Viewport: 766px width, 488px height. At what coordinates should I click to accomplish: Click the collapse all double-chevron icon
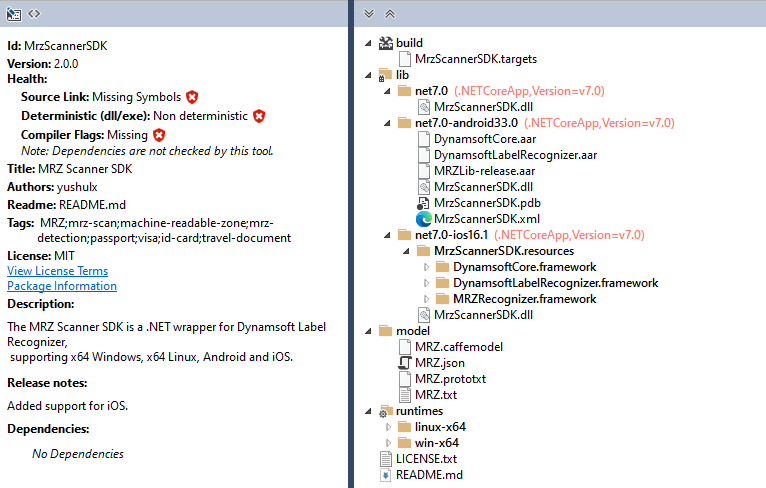pos(390,14)
